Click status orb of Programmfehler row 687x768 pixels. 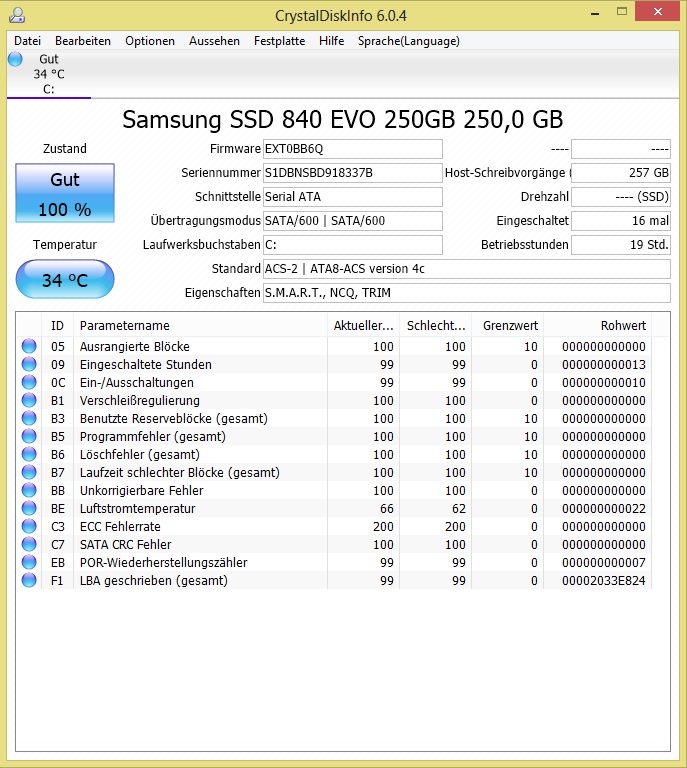click(x=29, y=436)
